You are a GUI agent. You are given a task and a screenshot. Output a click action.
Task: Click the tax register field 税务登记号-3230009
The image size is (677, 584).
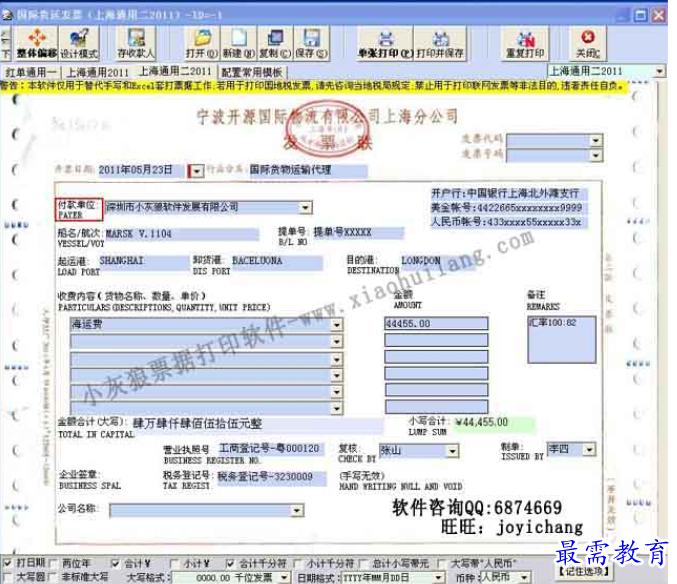point(272,477)
